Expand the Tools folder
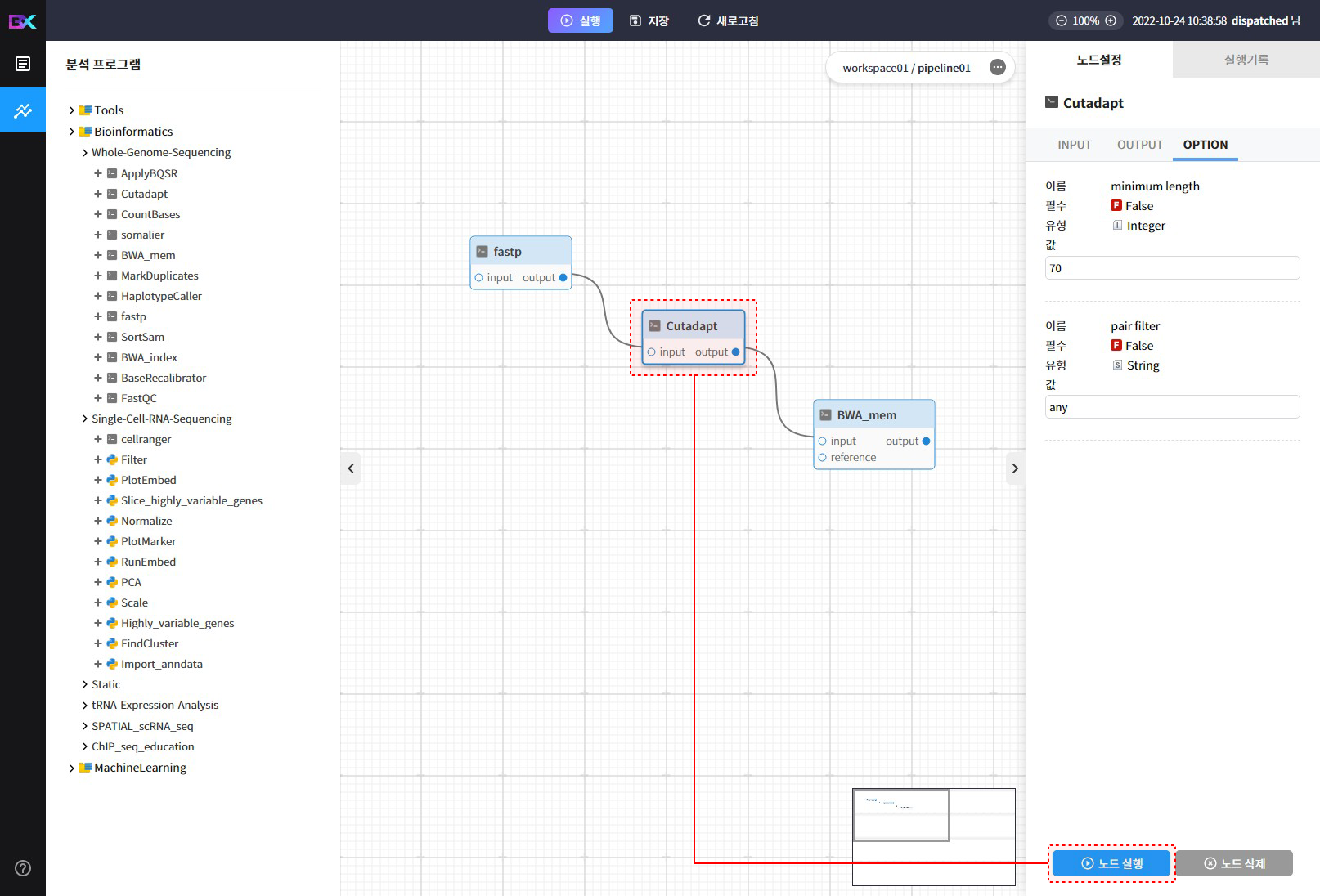 [72, 110]
